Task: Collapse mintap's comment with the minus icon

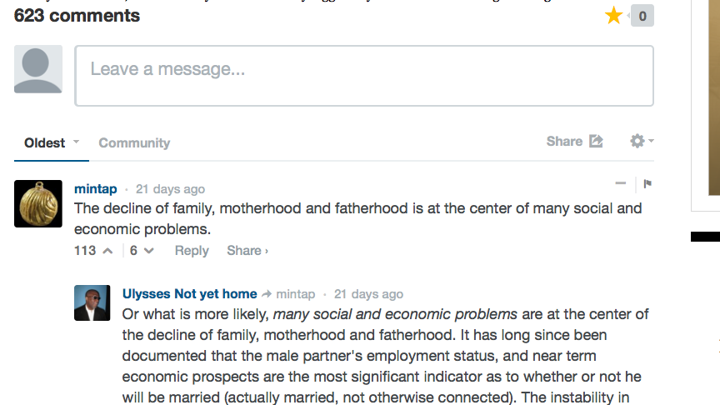Action: coord(621,184)
